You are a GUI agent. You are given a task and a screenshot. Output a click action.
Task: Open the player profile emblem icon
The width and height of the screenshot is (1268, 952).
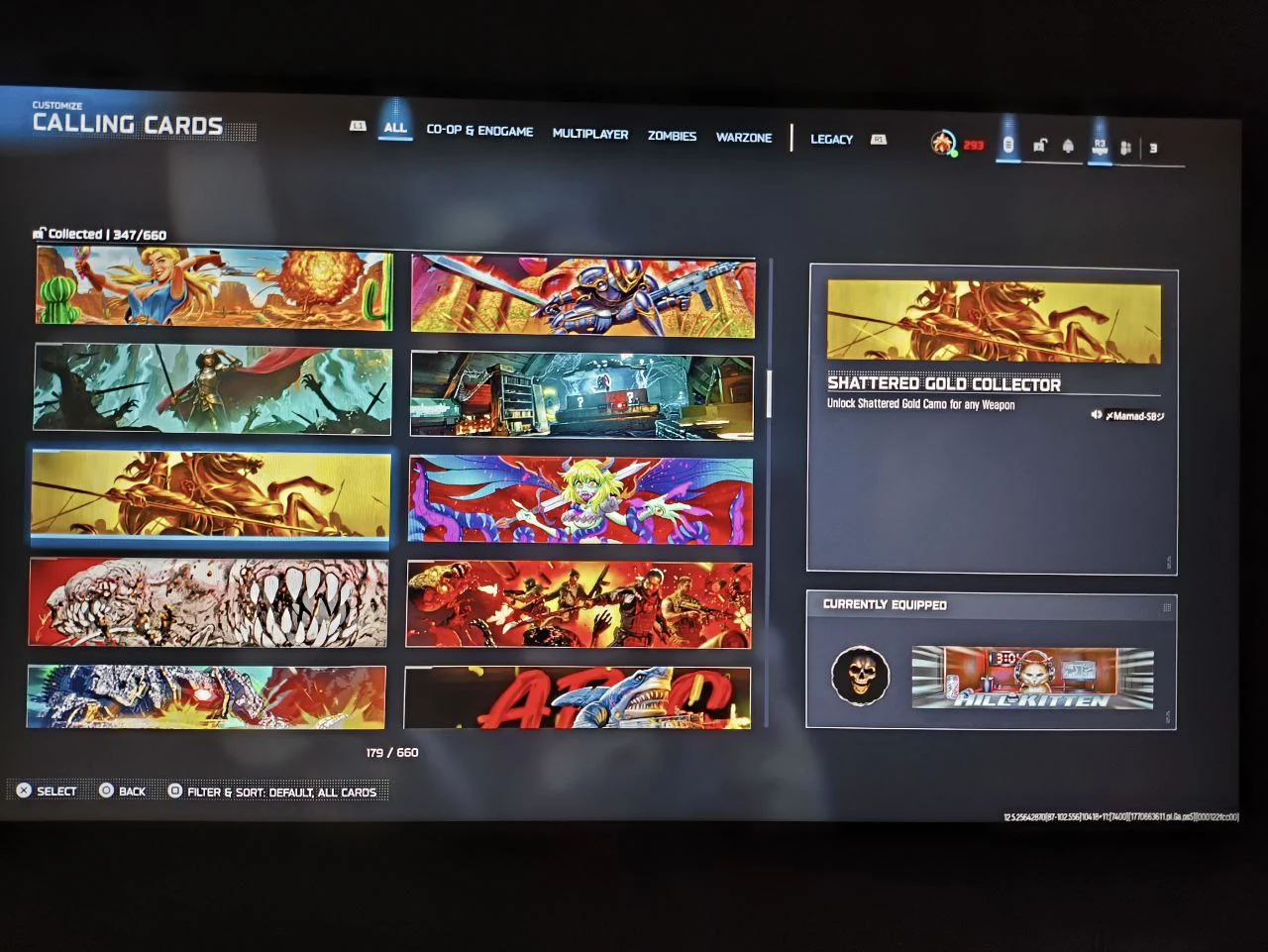[943, 144]
